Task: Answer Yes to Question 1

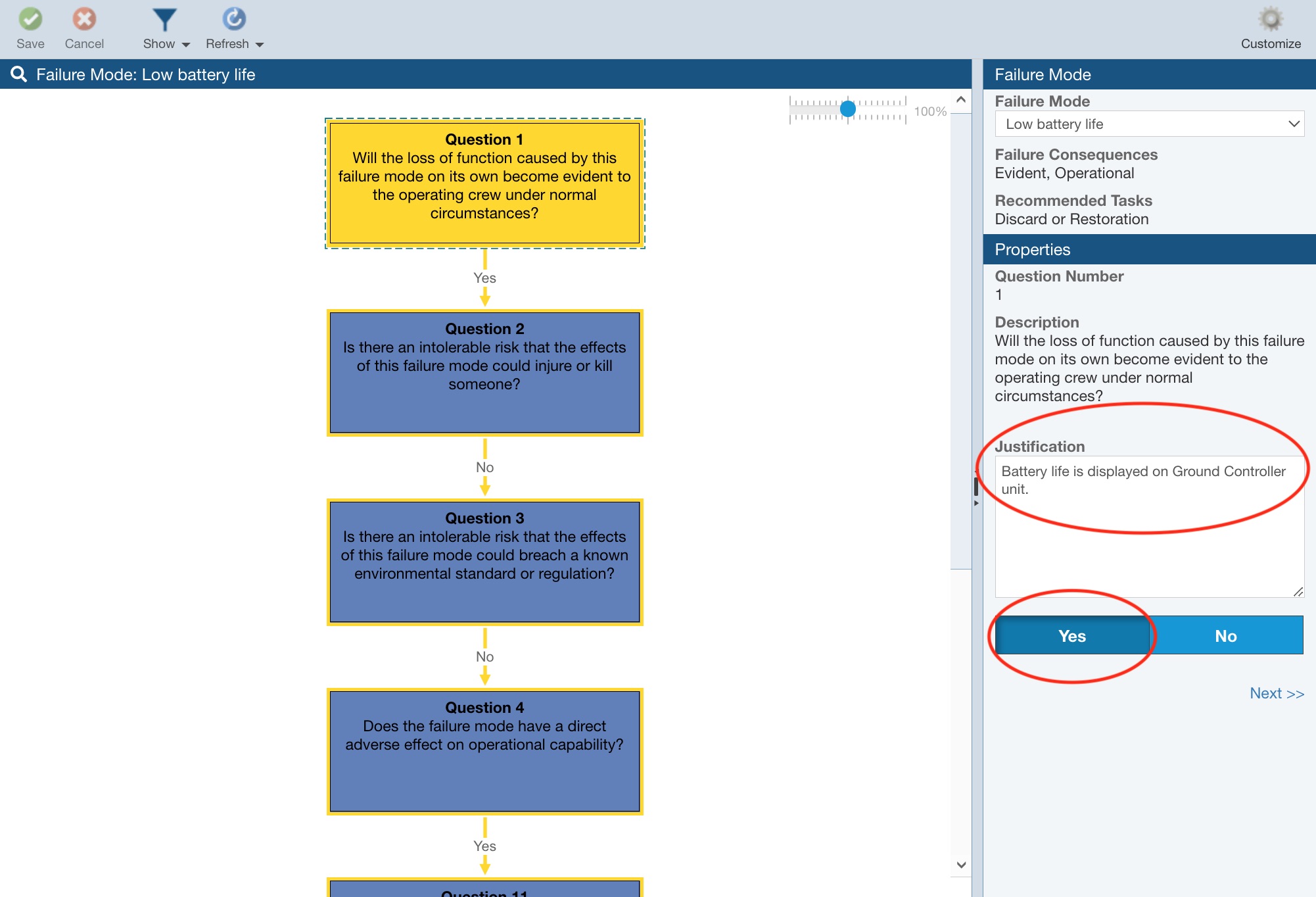Action: point(1071,635)
